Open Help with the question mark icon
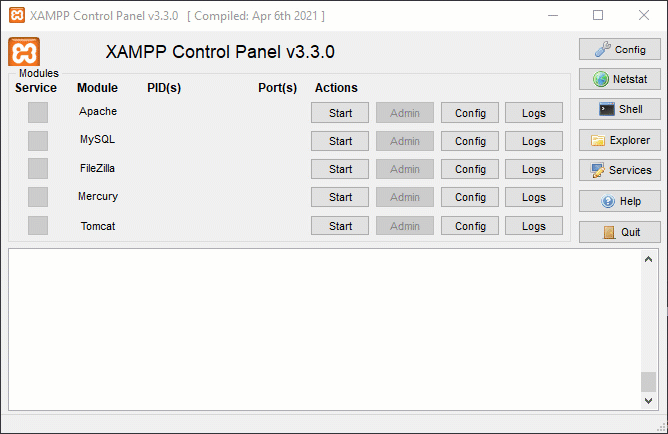The height and width of the screenshot is (434, 668). [x=619, y=201]
